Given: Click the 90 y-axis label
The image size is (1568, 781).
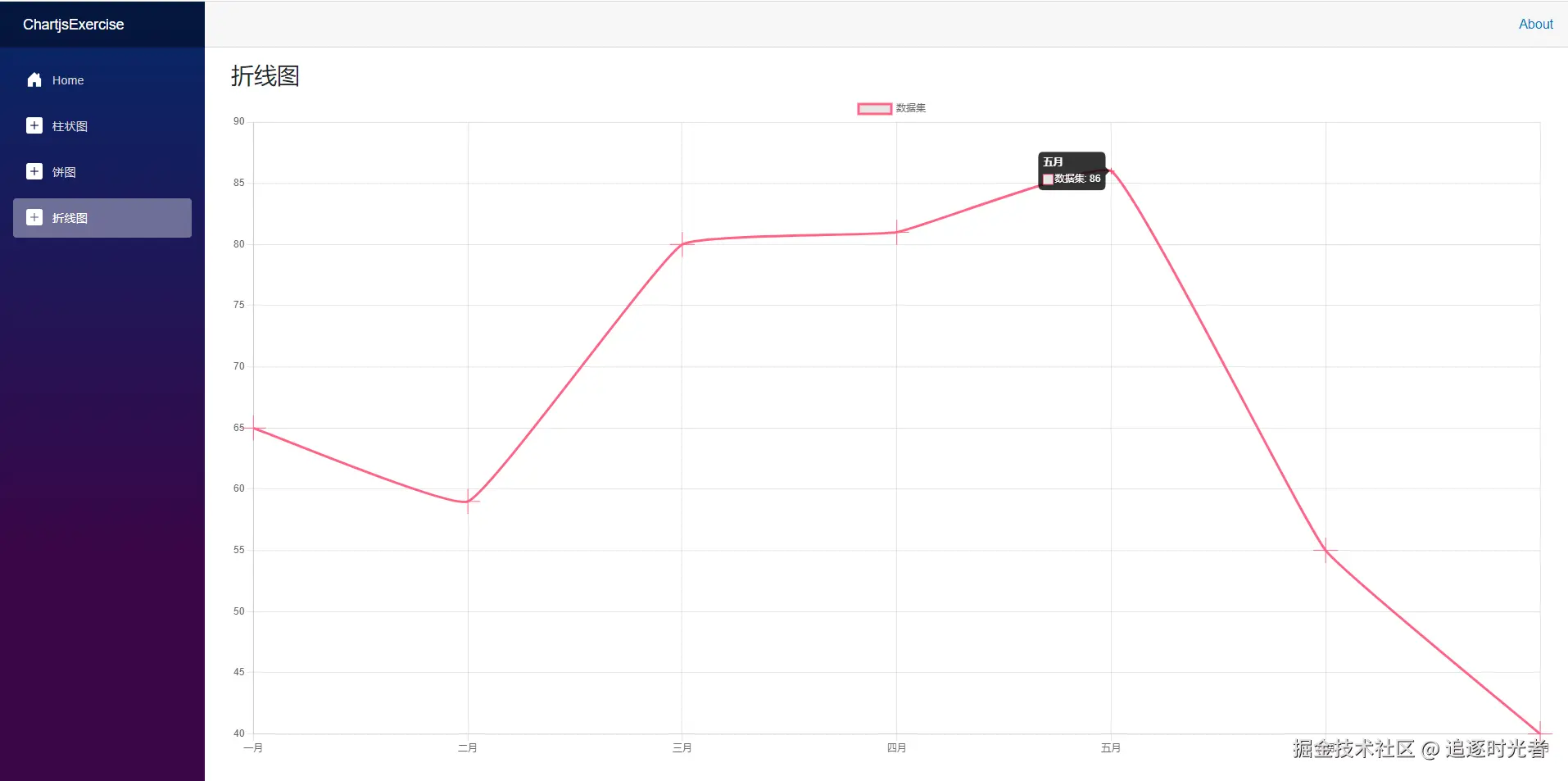Looking at the screenshot, I should point(238,121).
